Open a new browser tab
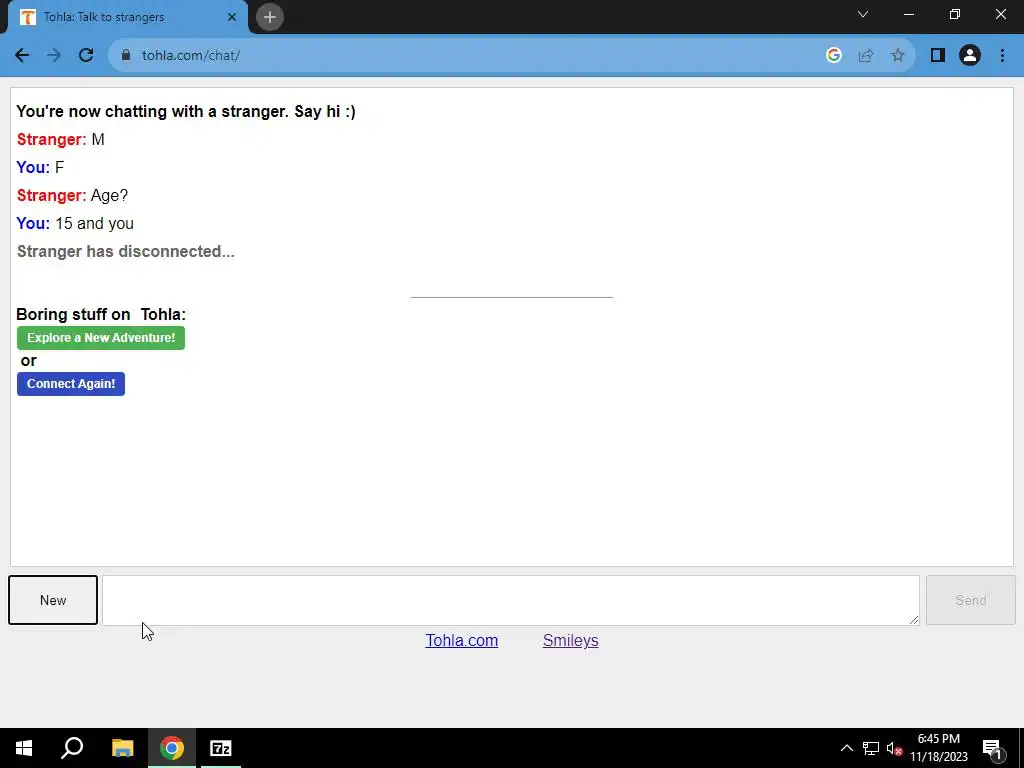Image resolution: width=1024 pixels, height=768 pixels. [270, 17]
